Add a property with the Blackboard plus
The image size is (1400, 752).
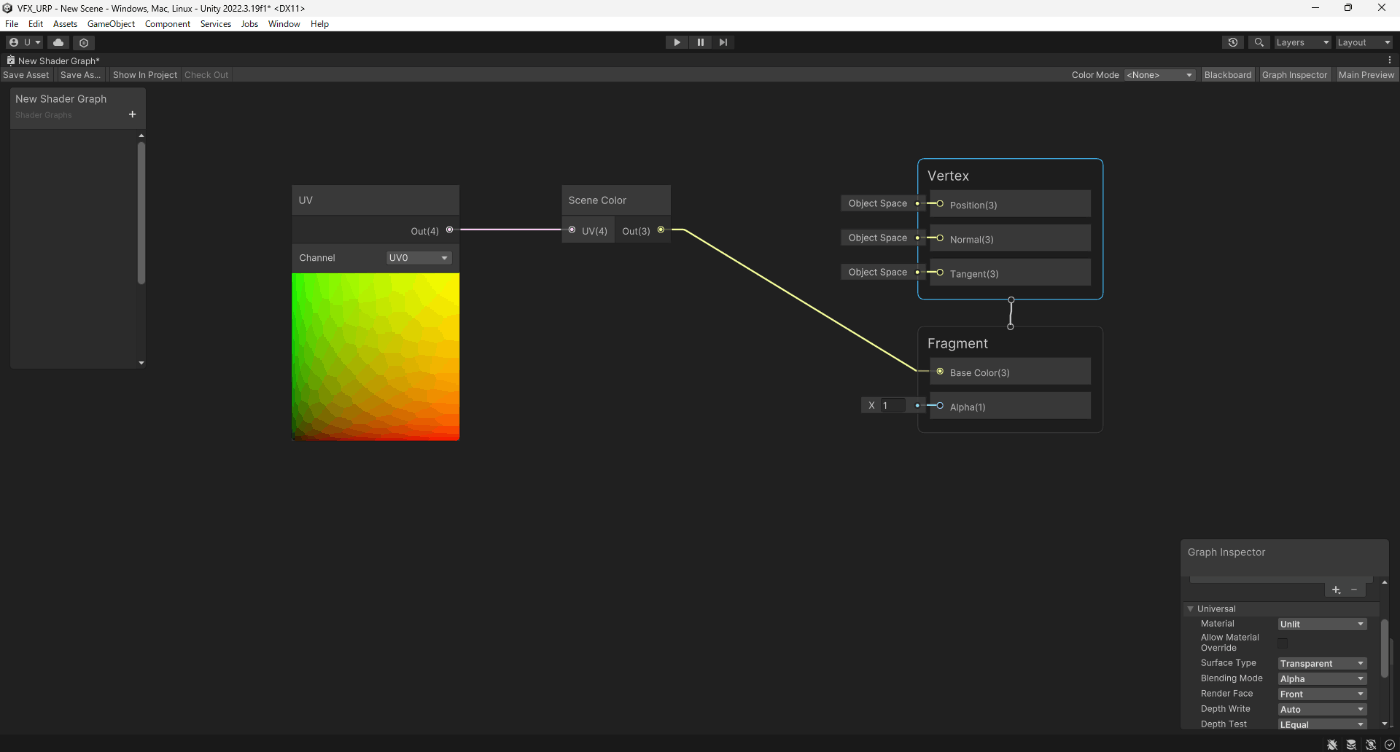(132, 115)
